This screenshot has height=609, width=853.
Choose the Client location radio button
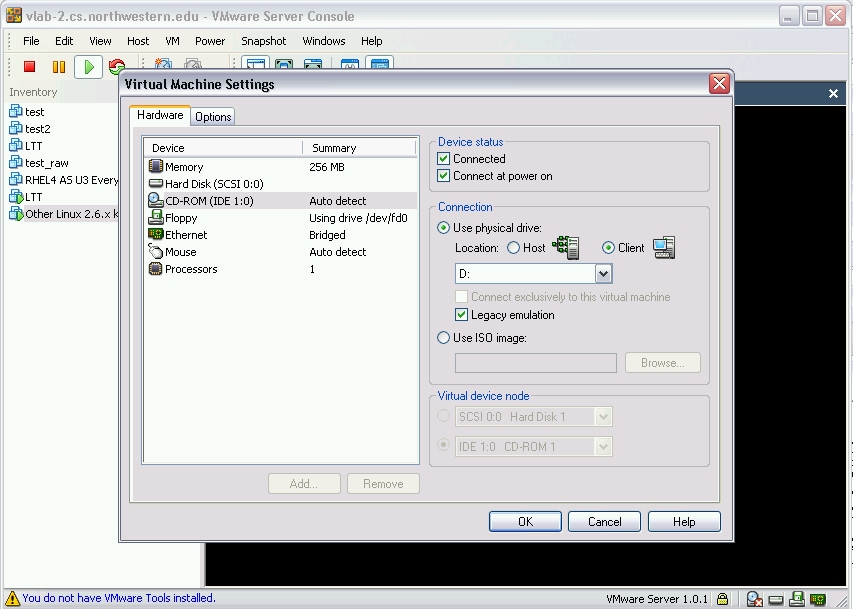(x=608, y=248)
